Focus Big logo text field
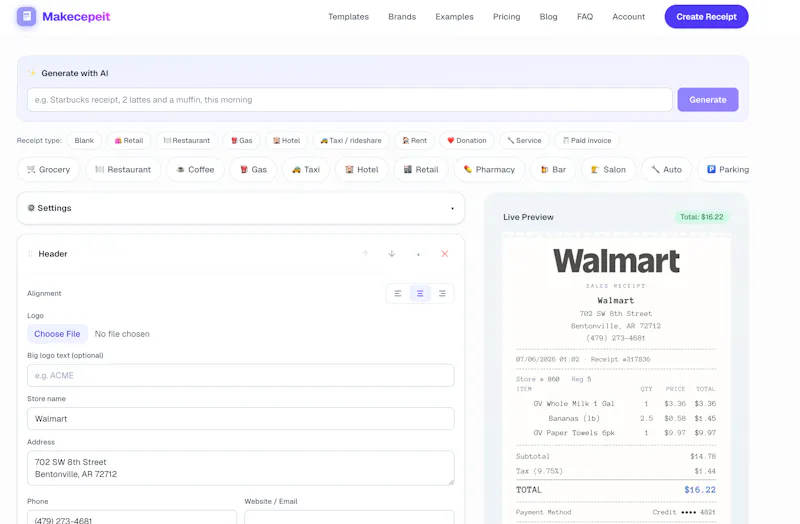 click(241, 376)
